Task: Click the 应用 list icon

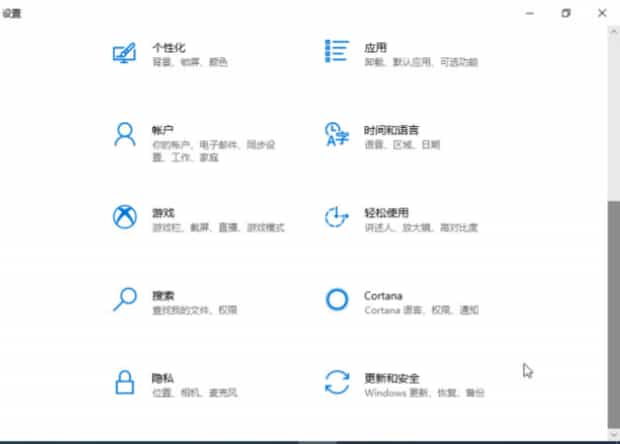Action: tap(337, 52)
